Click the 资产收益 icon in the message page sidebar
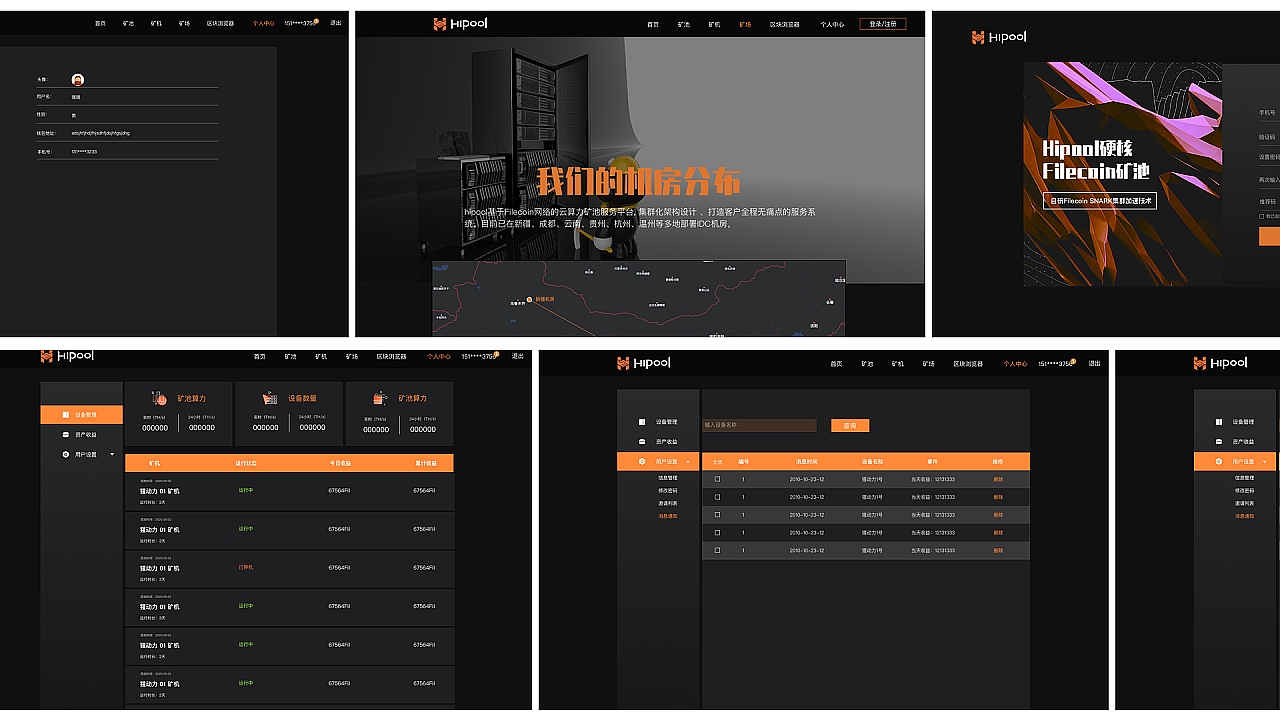 [x=643, y=441]
